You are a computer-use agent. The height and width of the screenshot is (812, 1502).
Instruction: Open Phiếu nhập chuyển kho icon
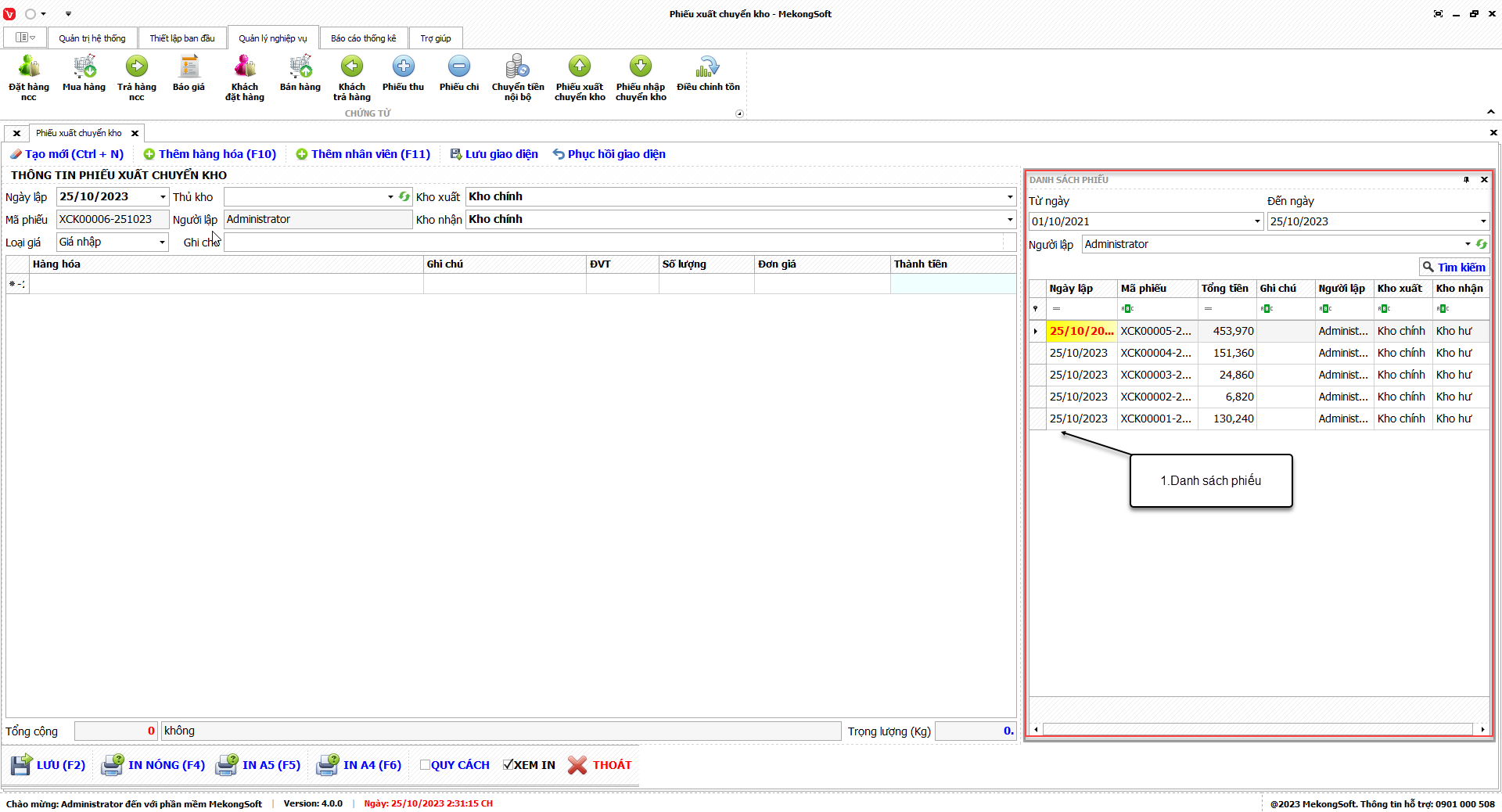click(x=641, y=67)
